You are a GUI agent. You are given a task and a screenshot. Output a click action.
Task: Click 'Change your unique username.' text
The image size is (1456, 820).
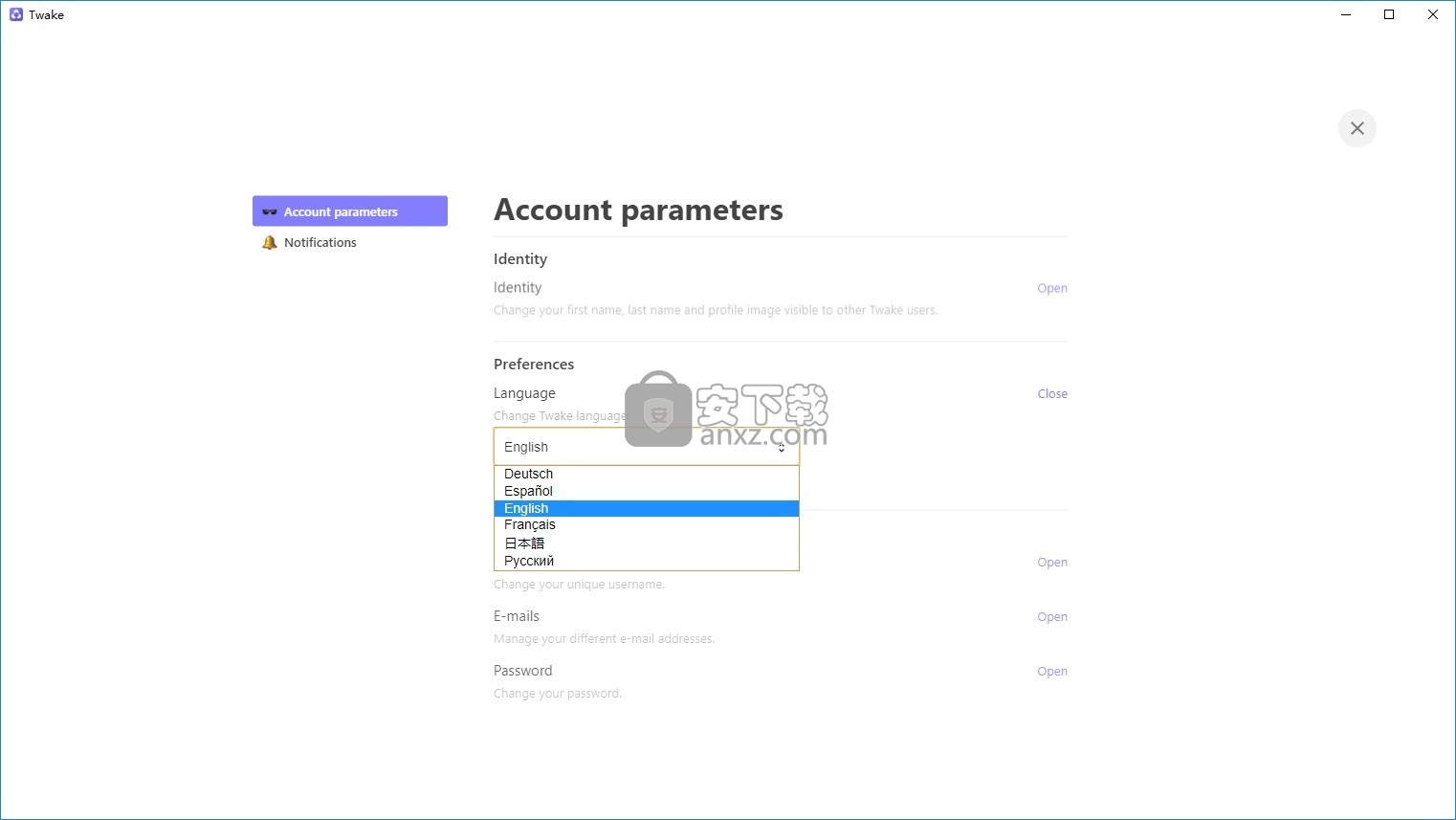(x=579, y=585)
